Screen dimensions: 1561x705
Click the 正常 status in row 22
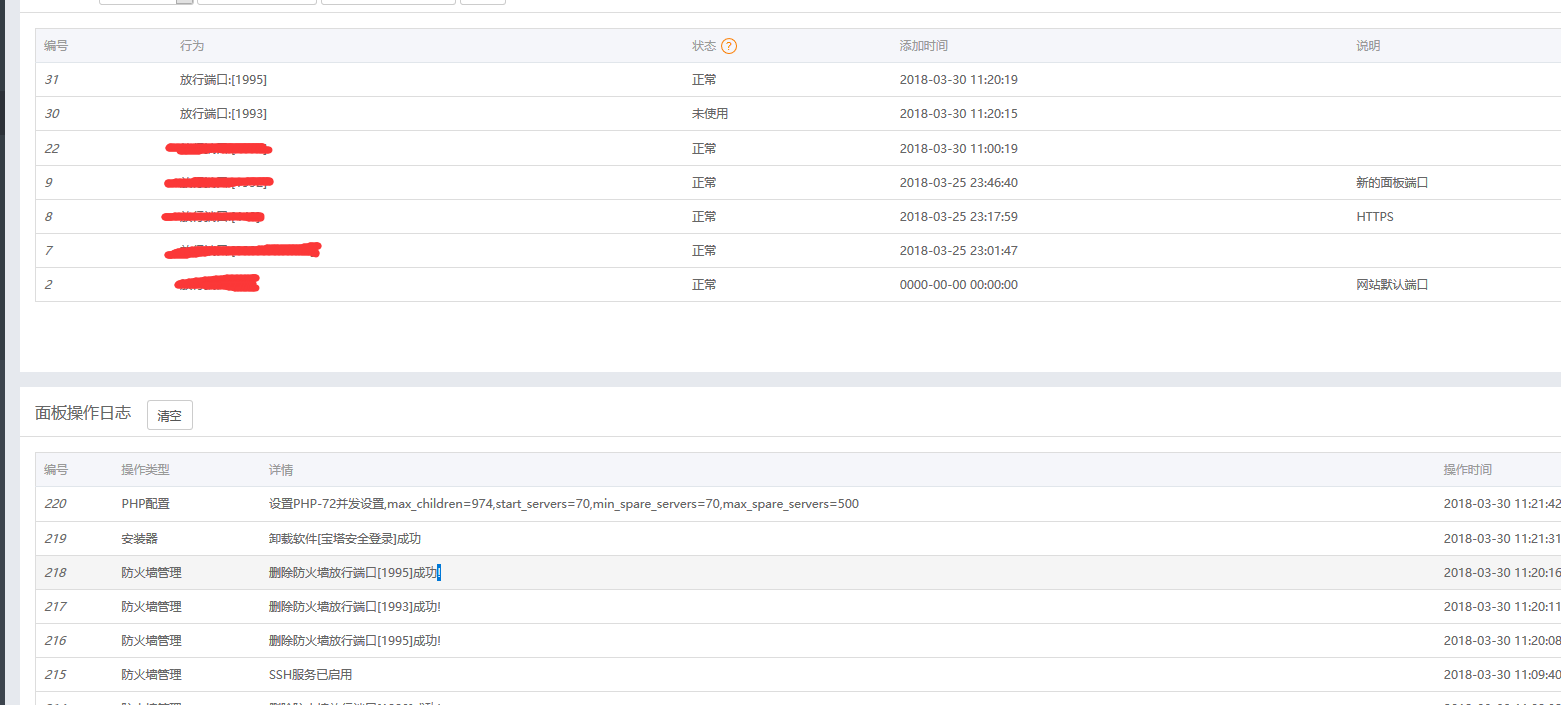coord(704,148)
